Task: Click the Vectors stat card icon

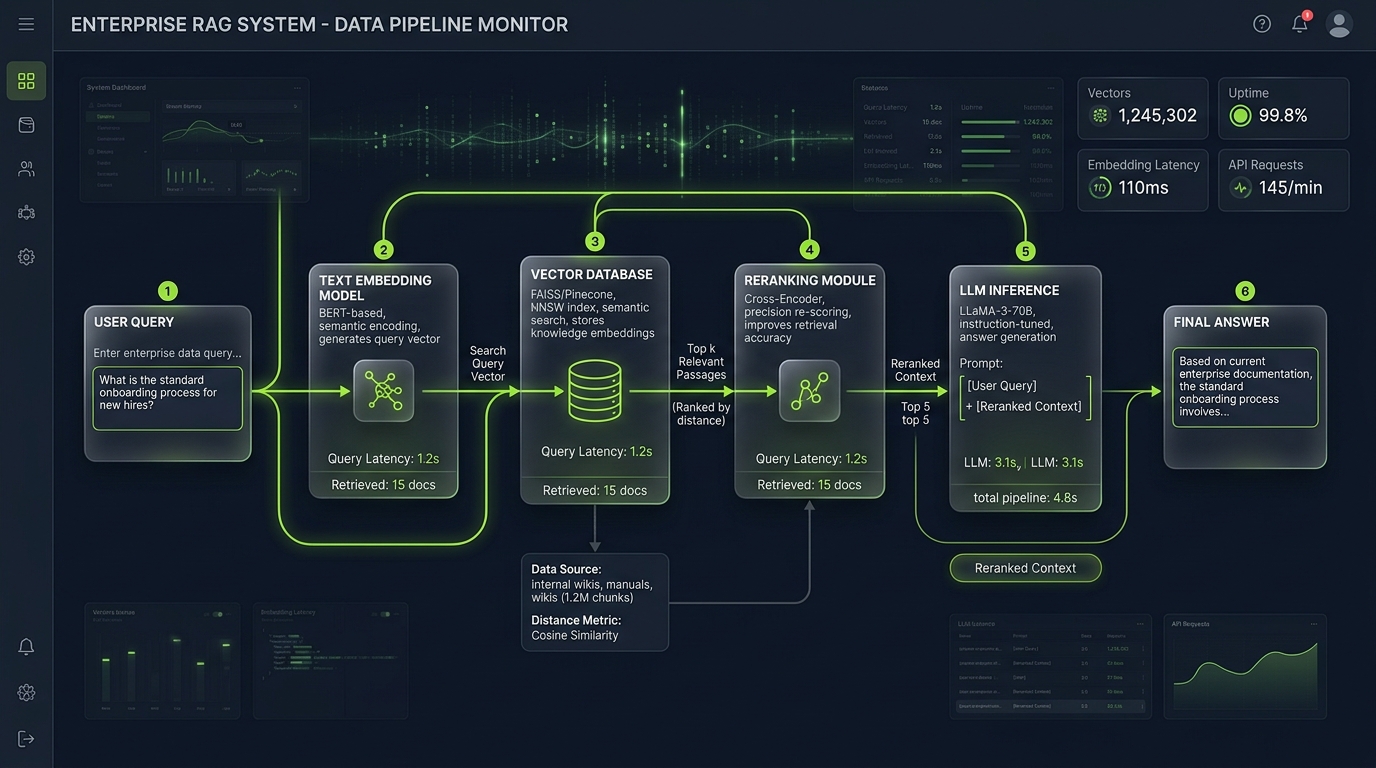Action: tap(1100, 115)
